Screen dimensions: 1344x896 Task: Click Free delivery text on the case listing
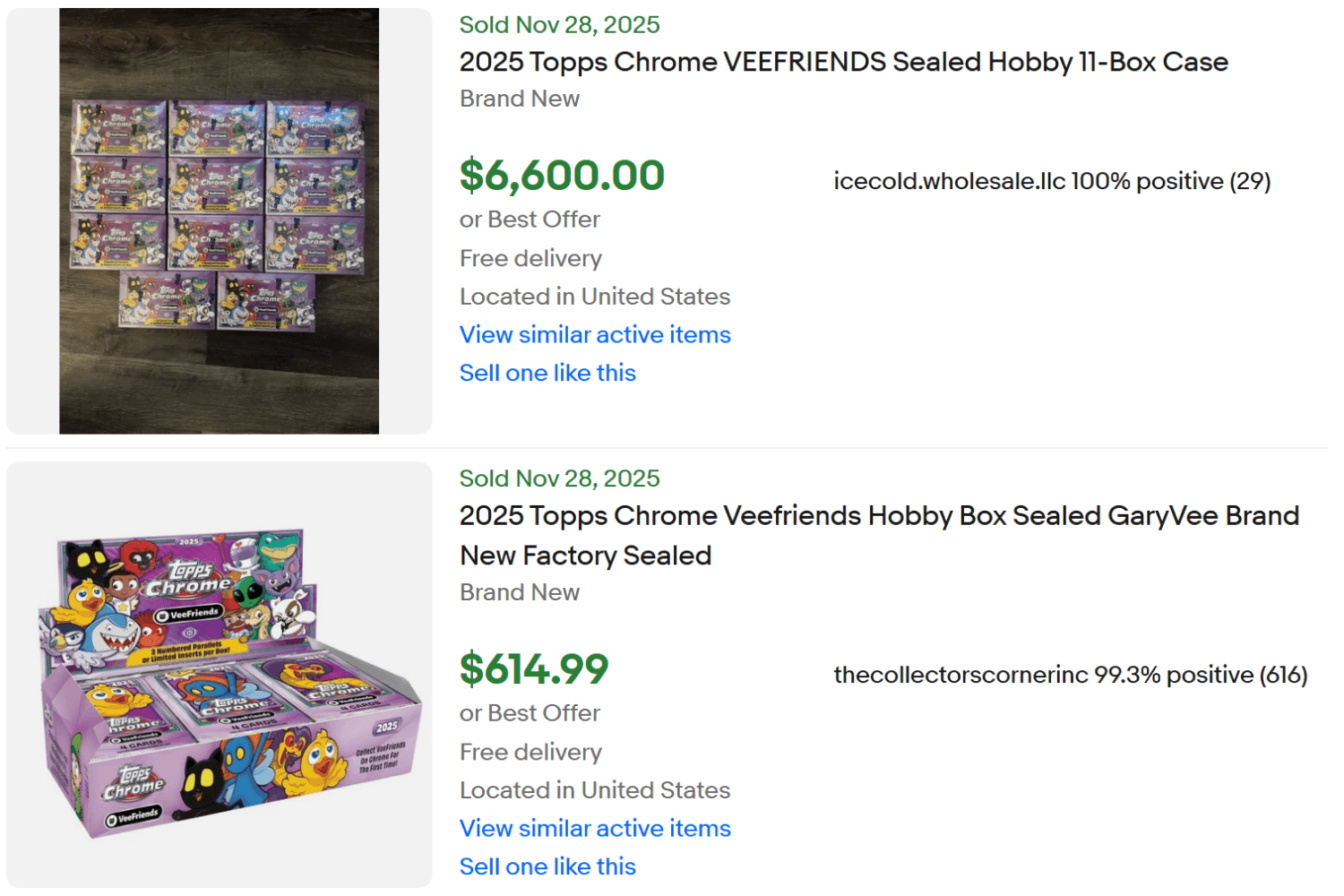click(530, 258)
